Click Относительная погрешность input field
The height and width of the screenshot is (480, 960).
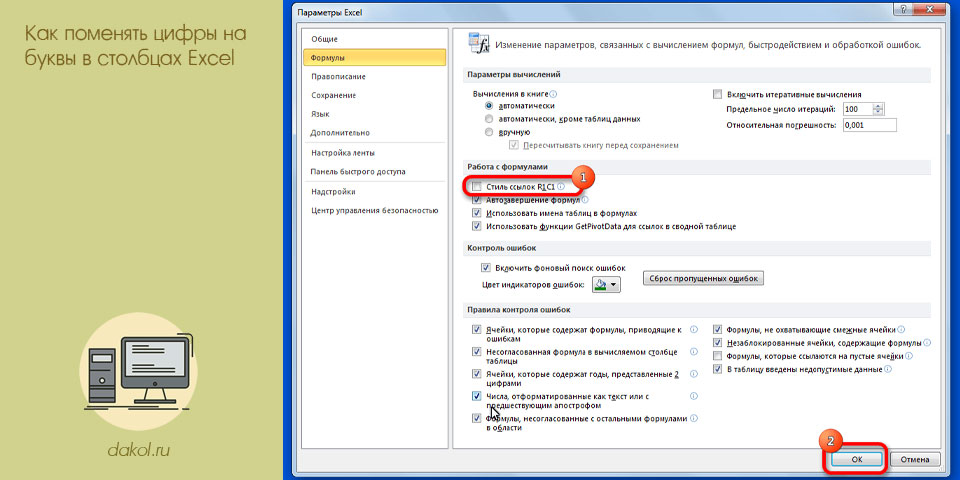tap(869, 125)
